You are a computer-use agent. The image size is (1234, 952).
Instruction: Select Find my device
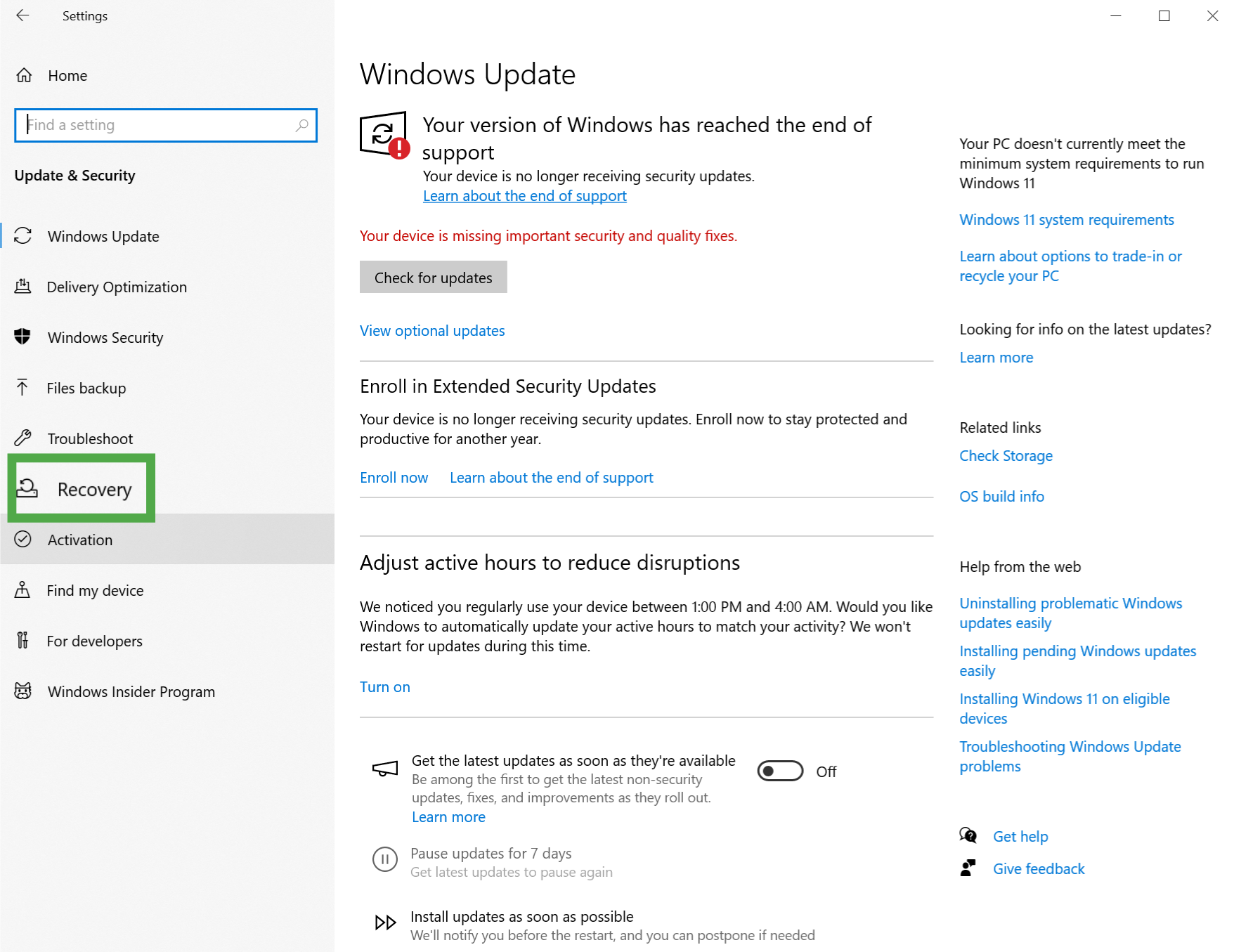click(167, 590)
